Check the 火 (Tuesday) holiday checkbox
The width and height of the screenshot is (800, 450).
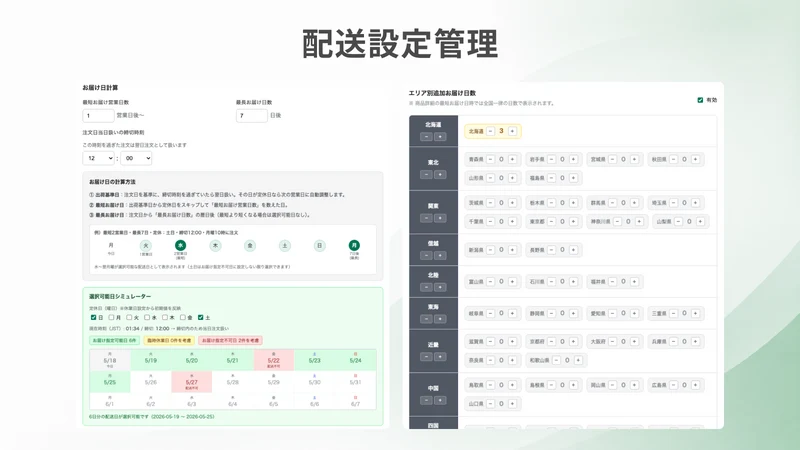point(129,317)
